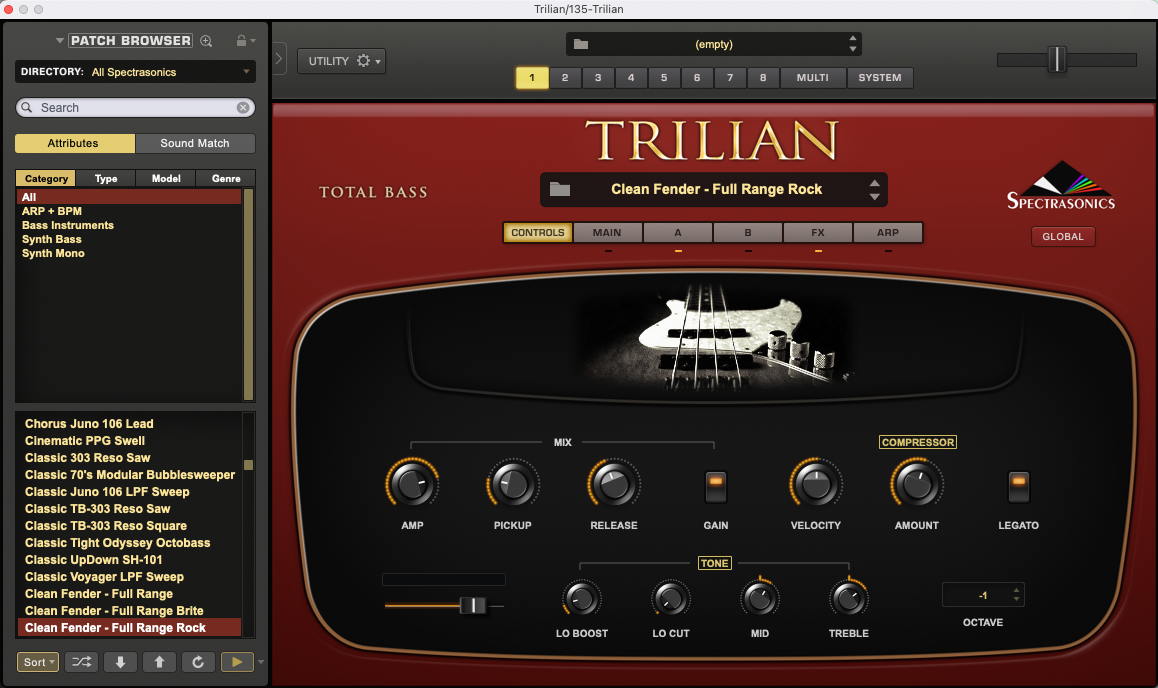Open the audition options arrow beside play
Screen dimensions: 1158x688
tap(261, 662)
